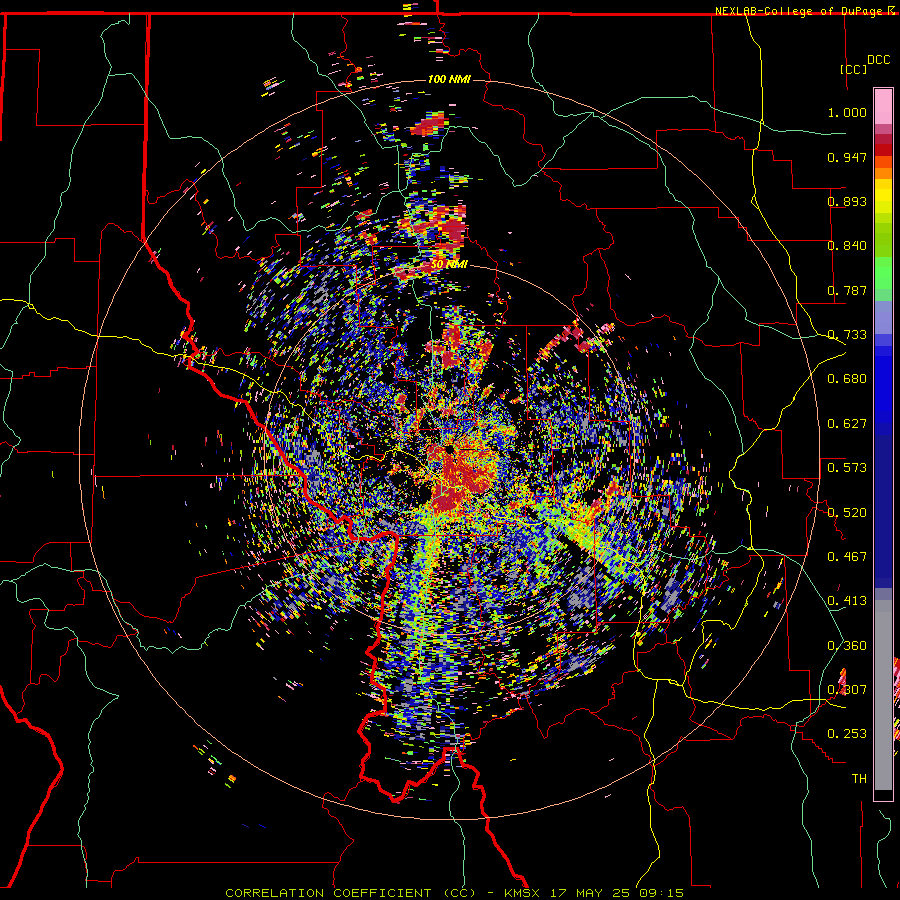Click the 100 NMI range ring label
The image size is (900, 900).
(x=449, y=79)
